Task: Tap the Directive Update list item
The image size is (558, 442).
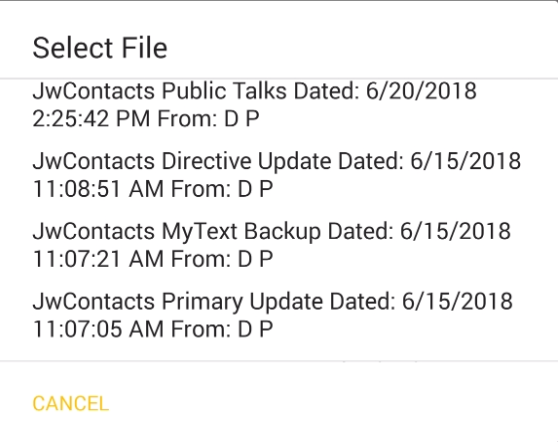Action: pos(279,174)
